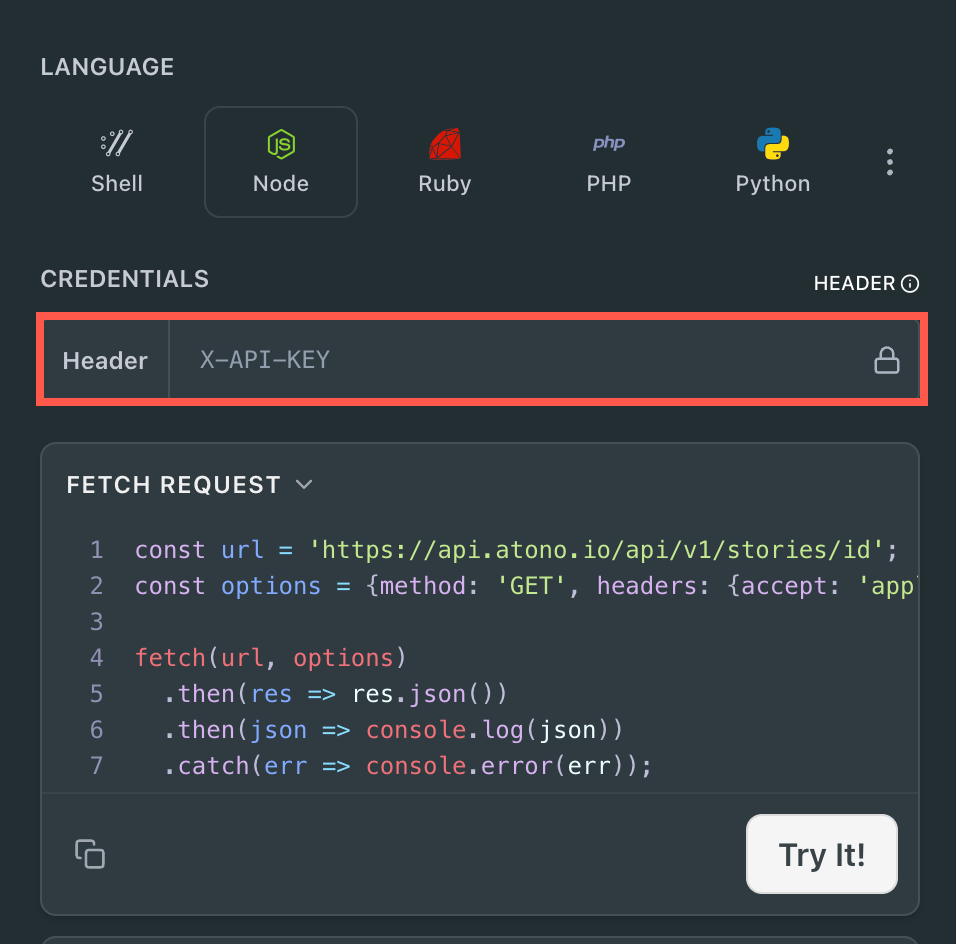This screenshot has height=944, width=956.
Task: Select the Python language option
Action: [x=772, y=162]
